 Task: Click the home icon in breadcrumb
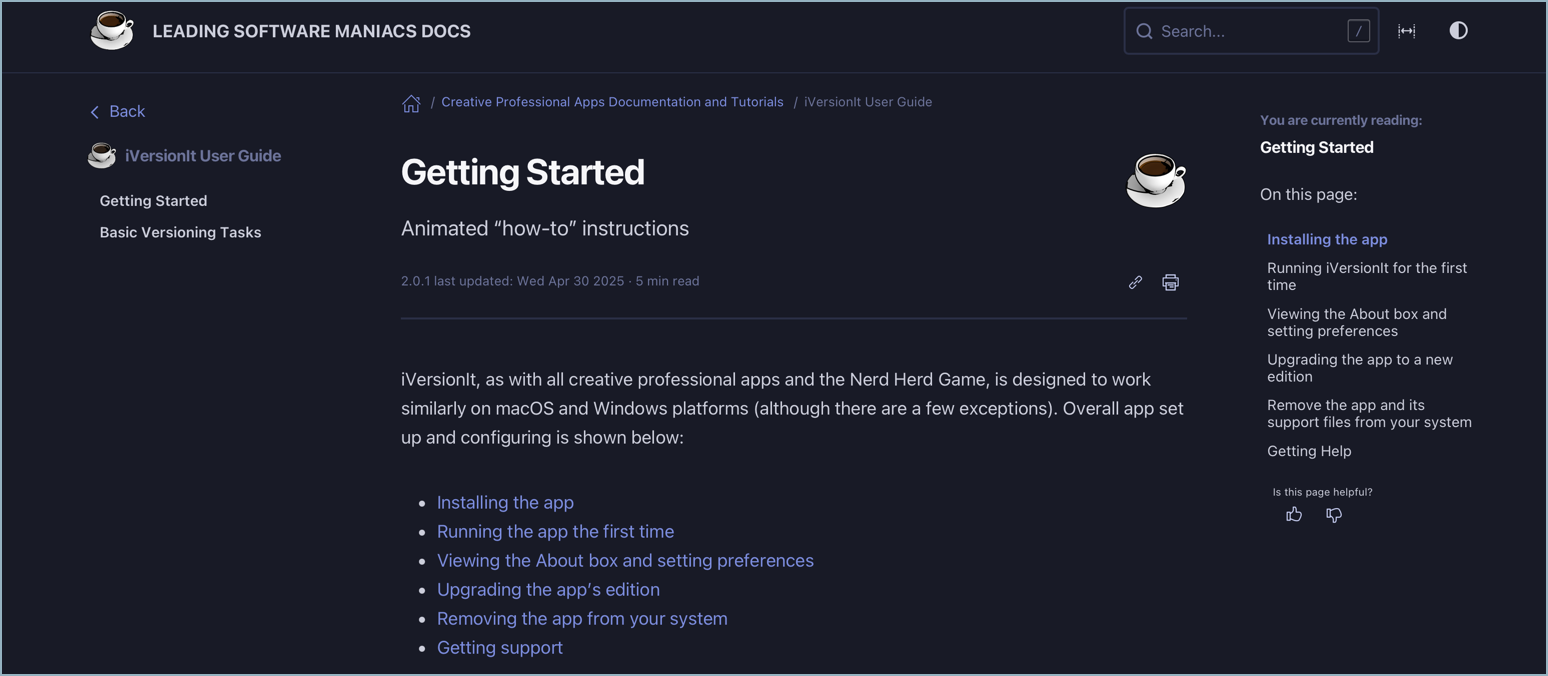tap(411, 103)
